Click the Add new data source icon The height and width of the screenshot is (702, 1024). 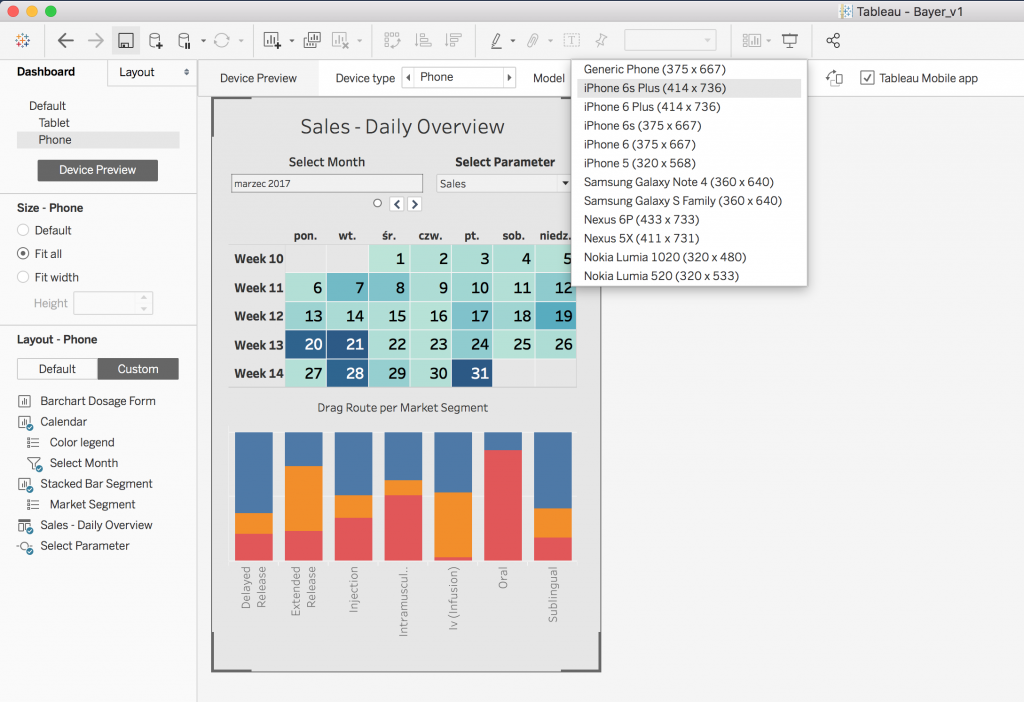(x=155, y=41)
